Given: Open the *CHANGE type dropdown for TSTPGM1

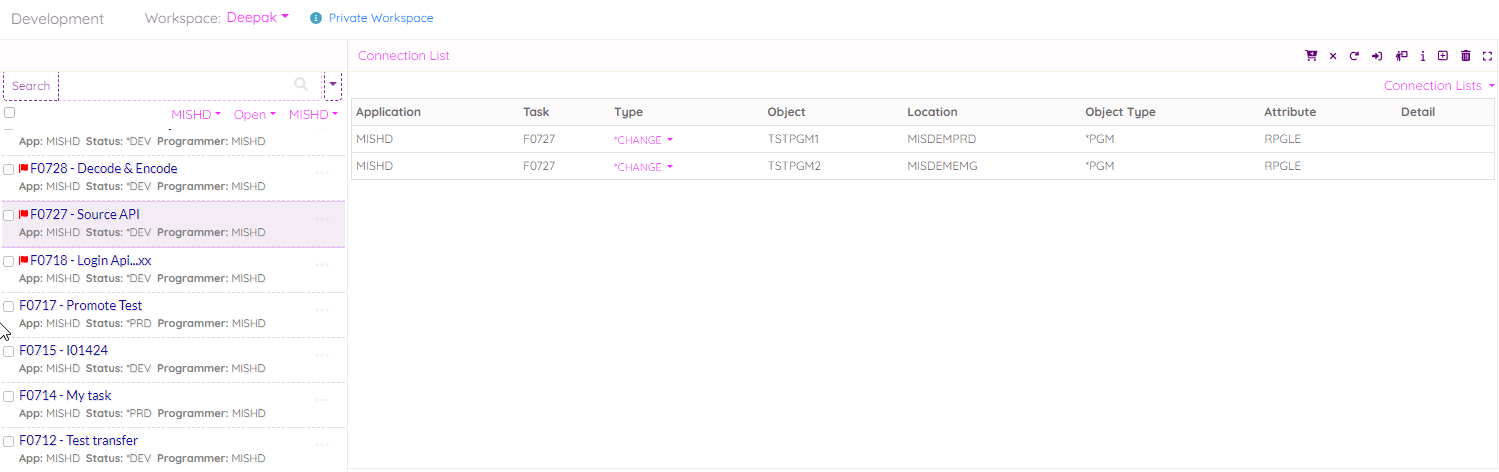Looking at the screenshot, I should click(x=643, y=140).
